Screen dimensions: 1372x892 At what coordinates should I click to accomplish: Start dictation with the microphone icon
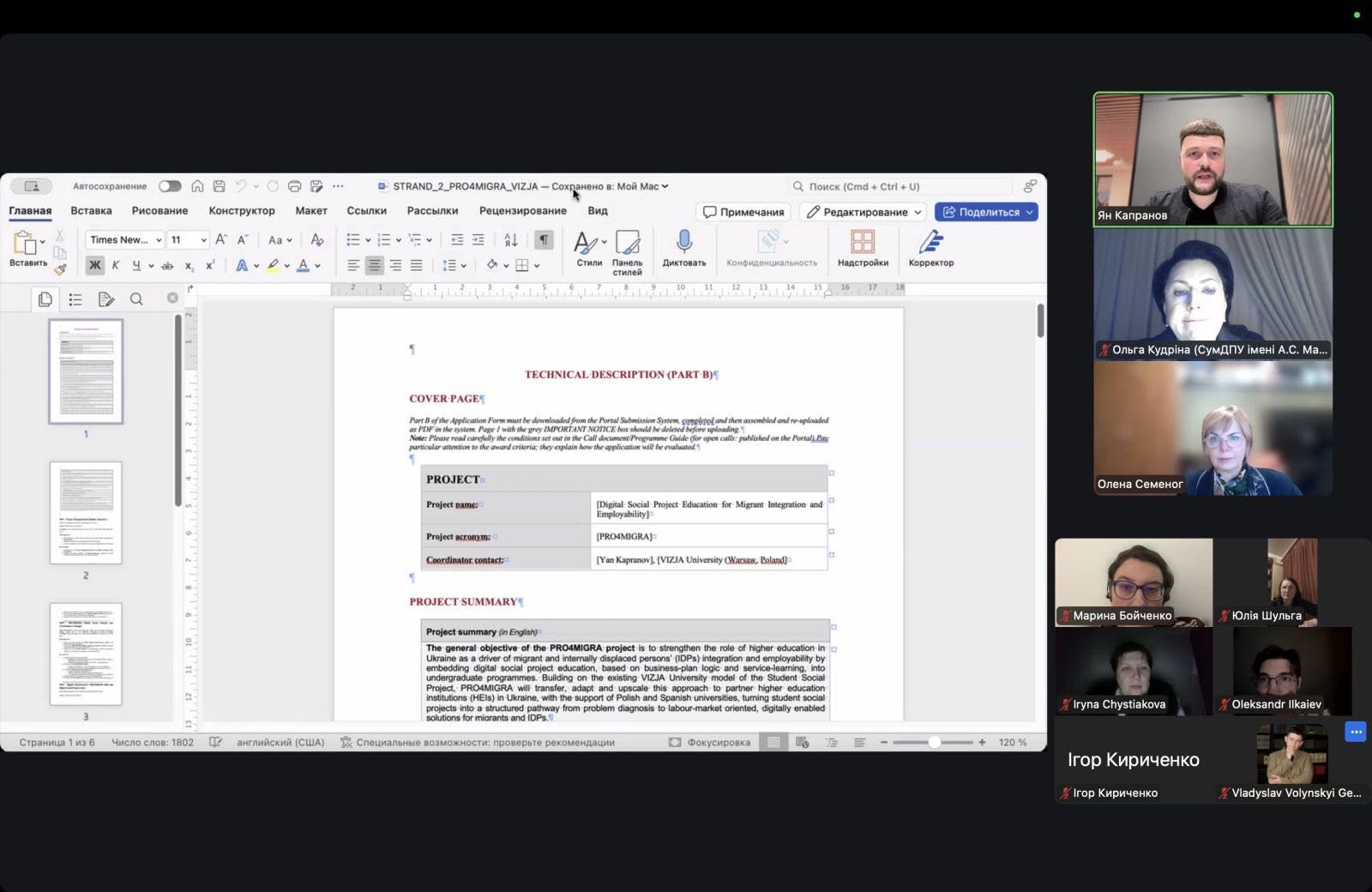point(684,248)
